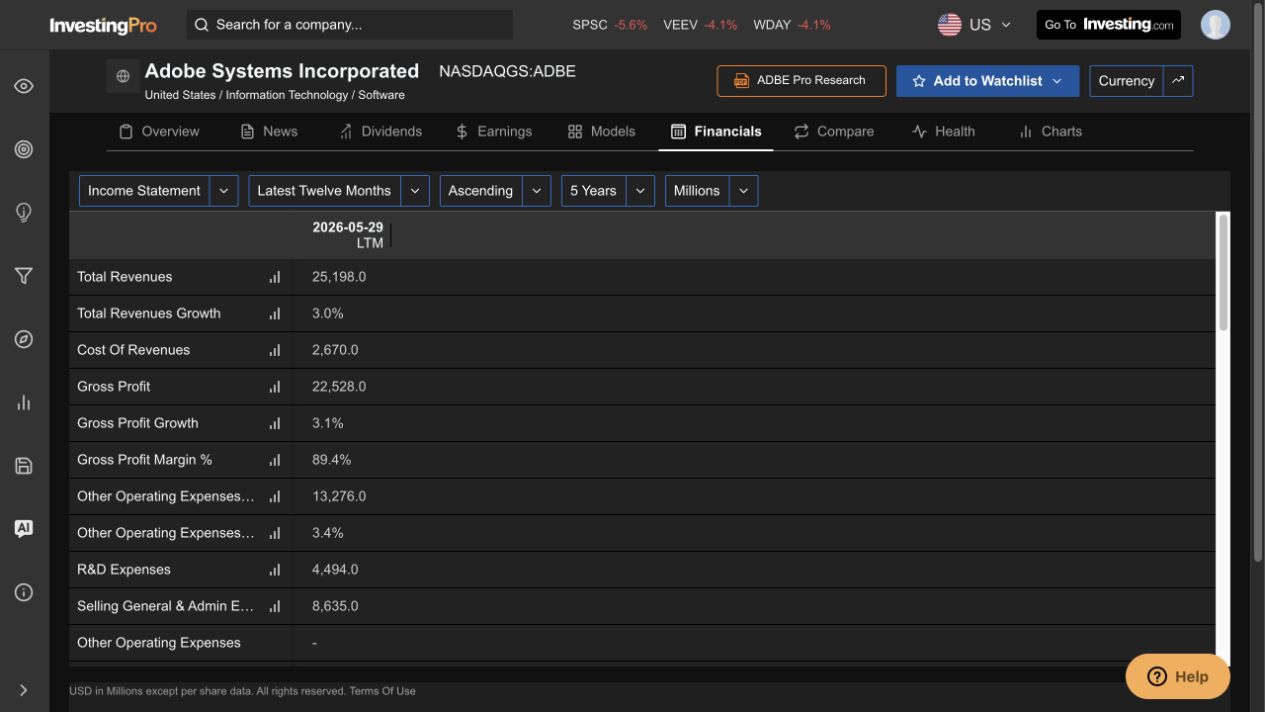Click the NASDAQGS:ADBE ticker text

click(507, 71)
